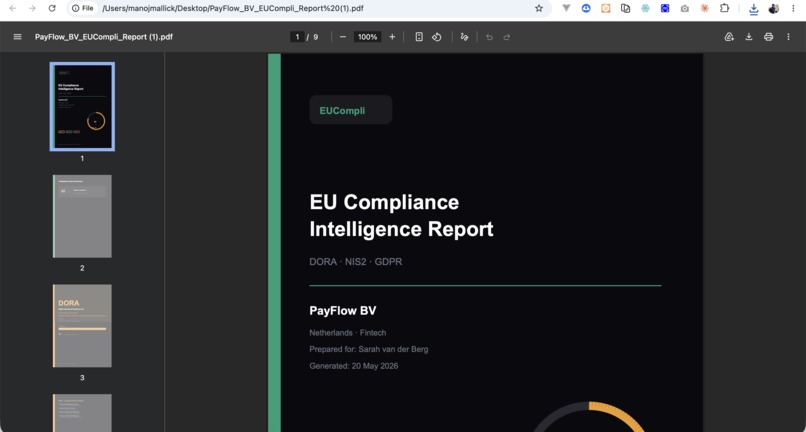The image size is (806, 432).
Task: View site info via File chip
Action: [x=83, y=8]
